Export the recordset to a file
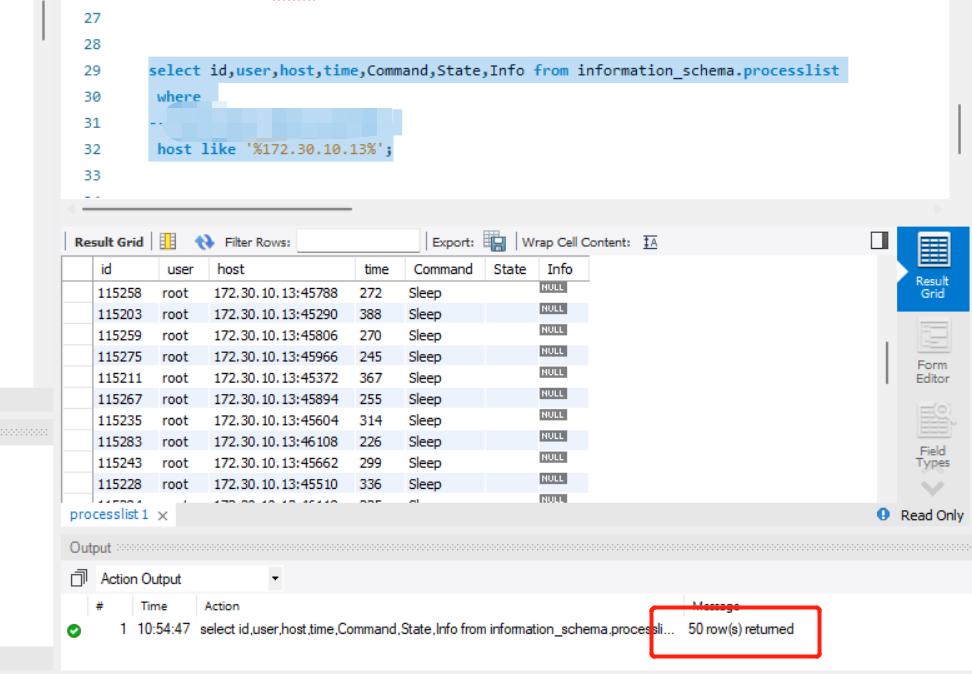 (x=494, y=240)
